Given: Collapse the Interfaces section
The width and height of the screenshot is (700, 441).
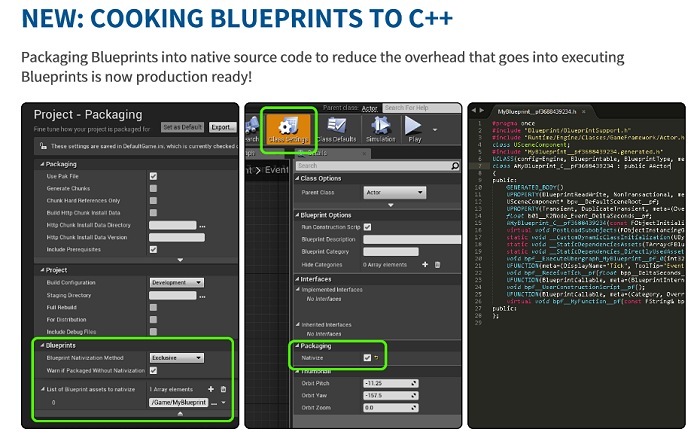Looking at the screenshot, I should [297, 279].
